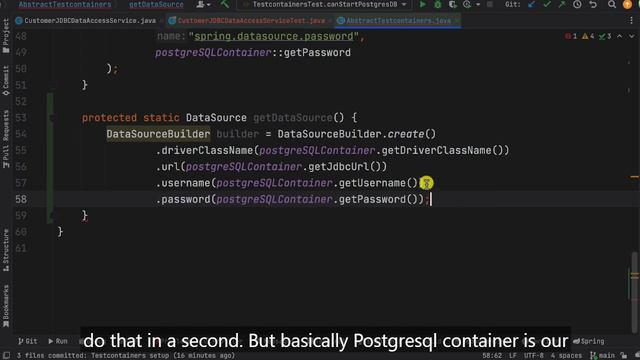Click AbstractTestcontainers breadcrumb

pyautogui.click(x=65, y=4)
